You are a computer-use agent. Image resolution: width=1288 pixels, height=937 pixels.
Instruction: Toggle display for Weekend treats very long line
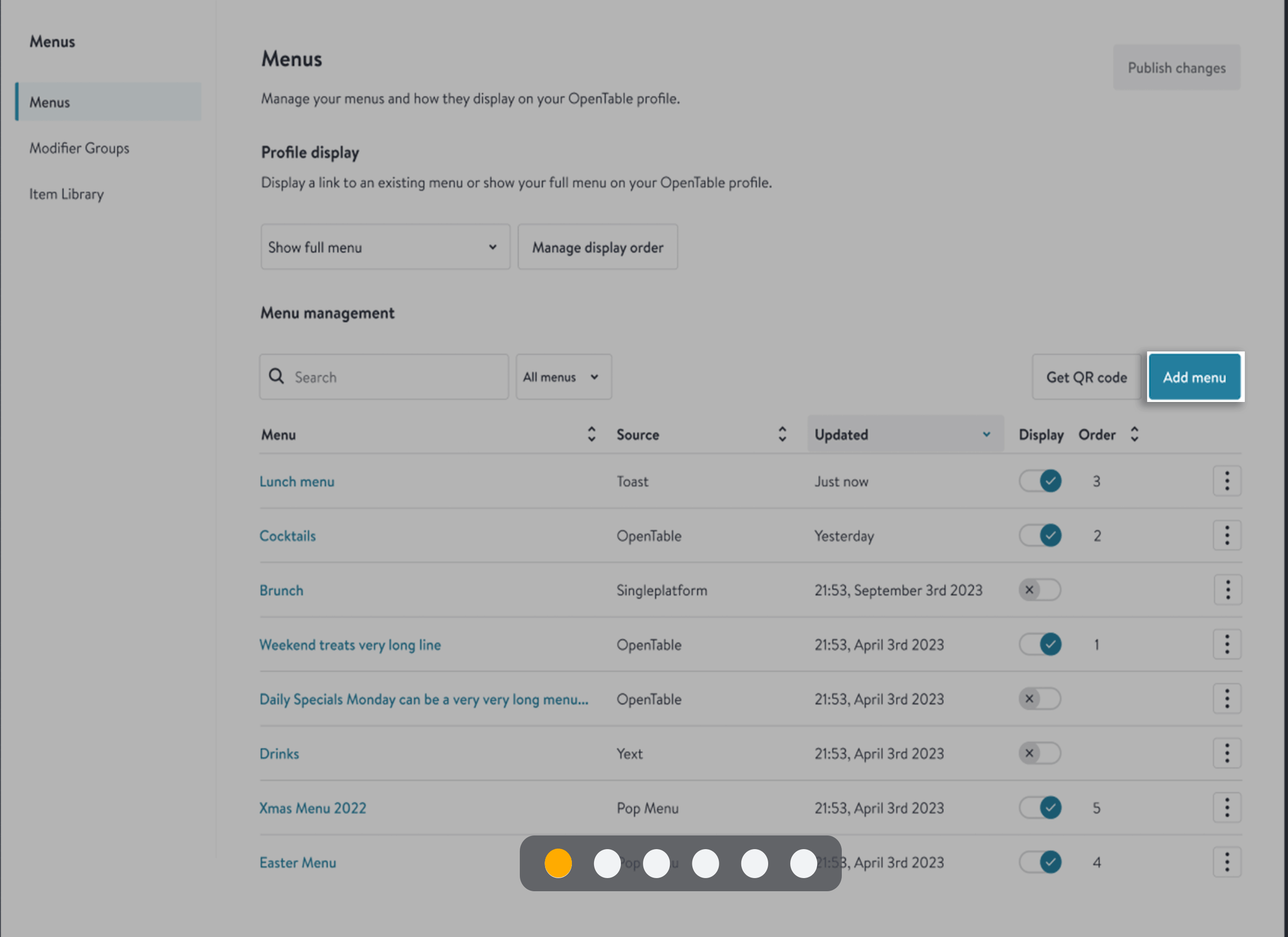pos(1040,644)
